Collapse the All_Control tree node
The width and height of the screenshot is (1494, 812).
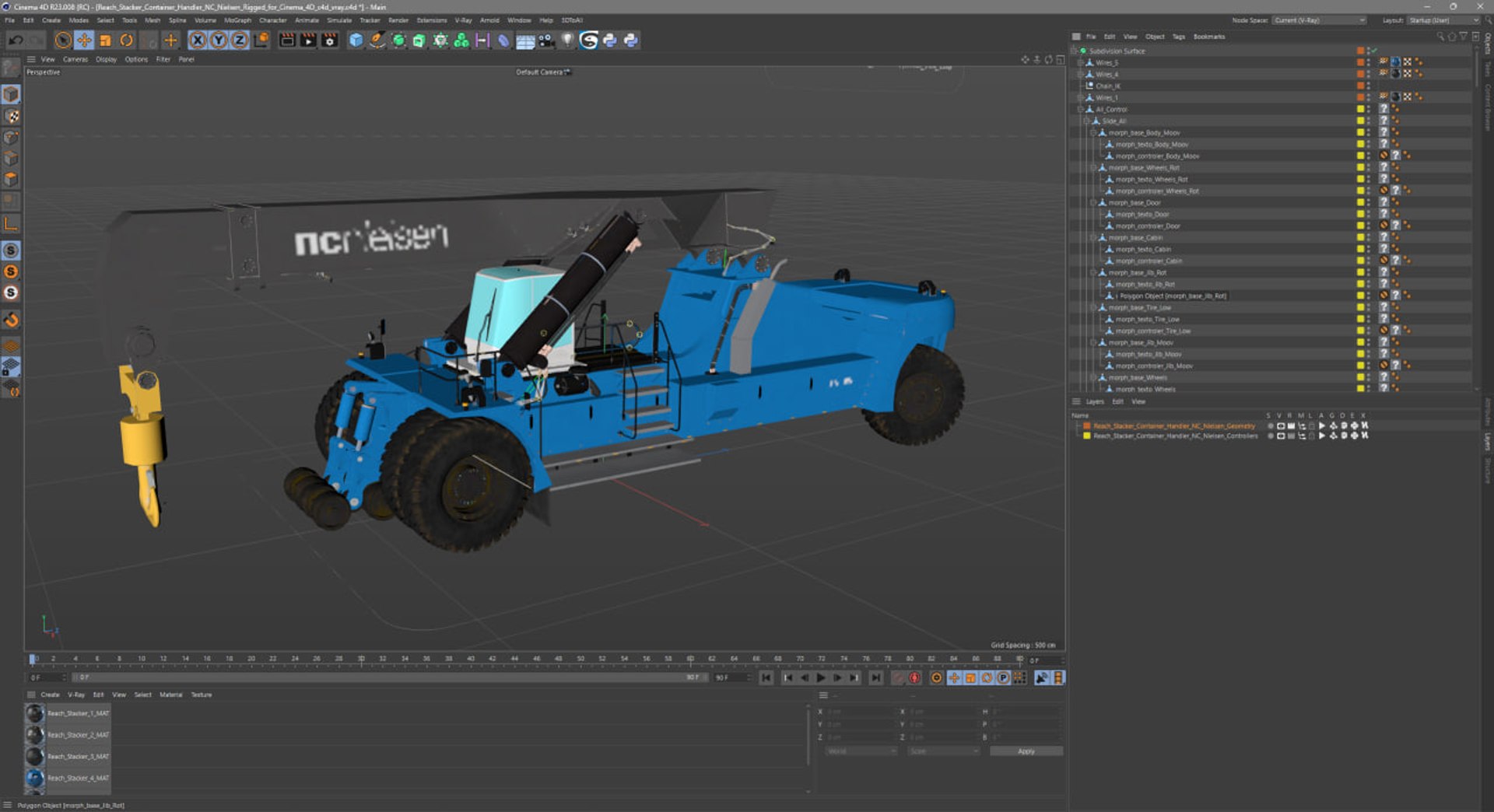1080,110
